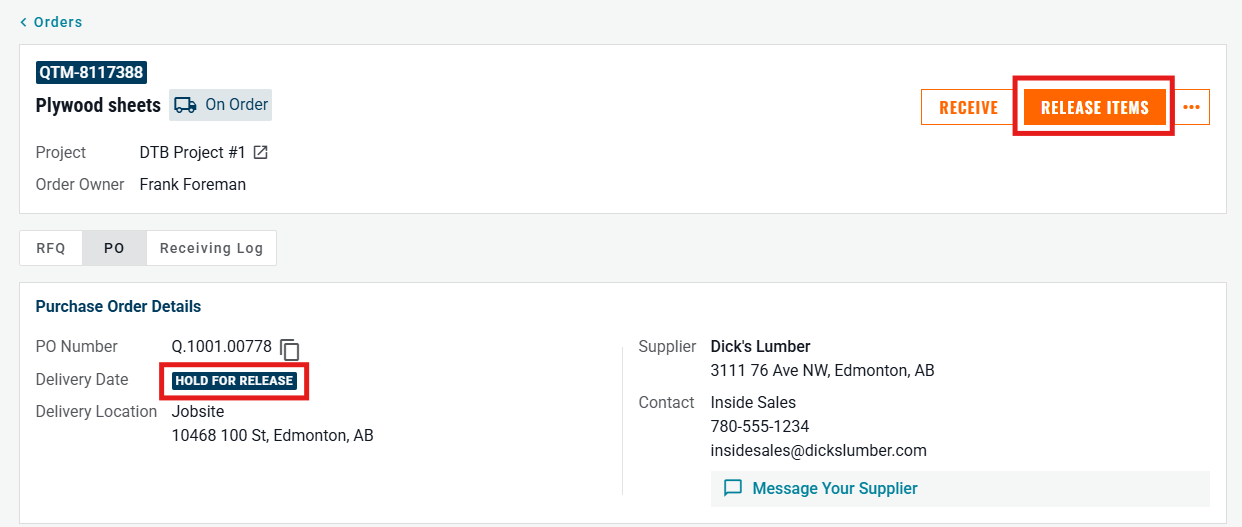
Task: Copy PO number with clipboard icon
Action: point(290,349)
